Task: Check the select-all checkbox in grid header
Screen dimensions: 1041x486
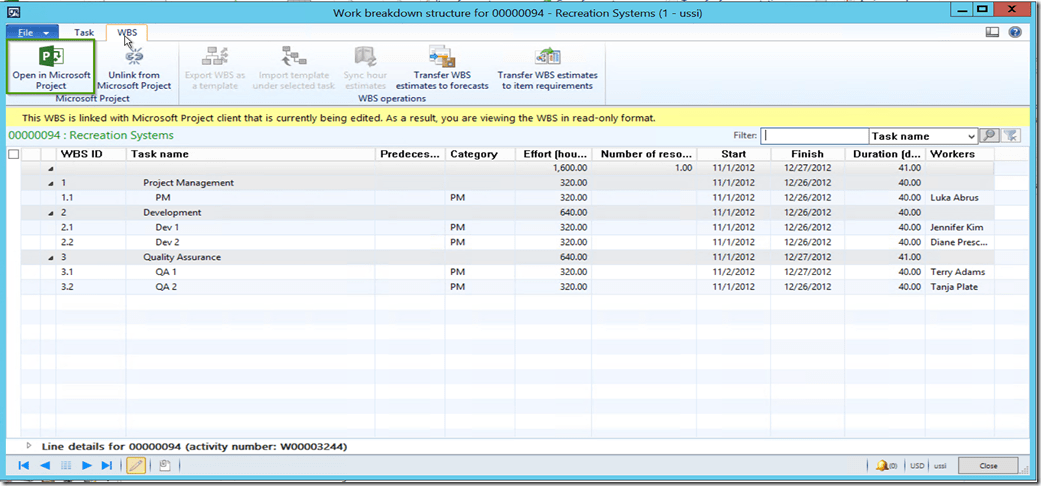Action: tap(13, 154)
